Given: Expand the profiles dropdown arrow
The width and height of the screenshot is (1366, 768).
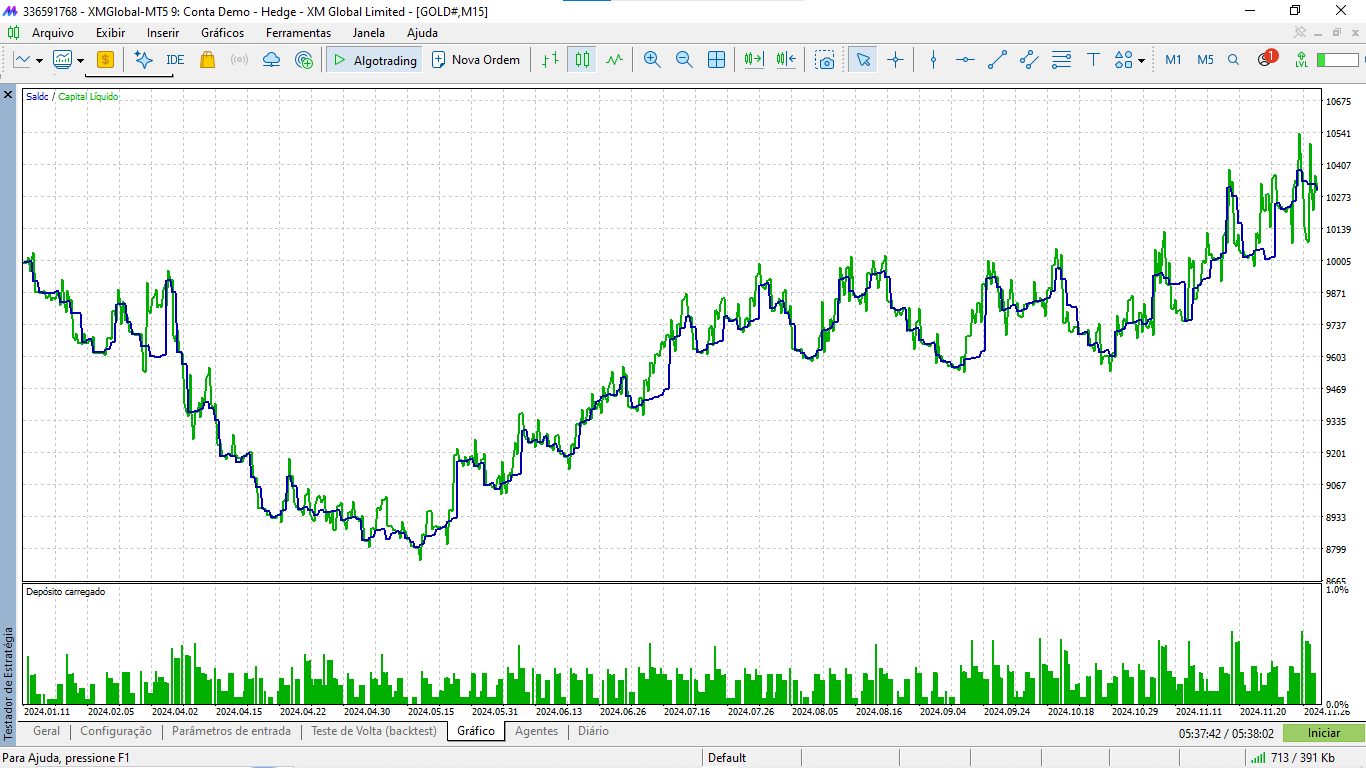Looking at the screenshot, I should pyautogui.click(x=80, y=61).
